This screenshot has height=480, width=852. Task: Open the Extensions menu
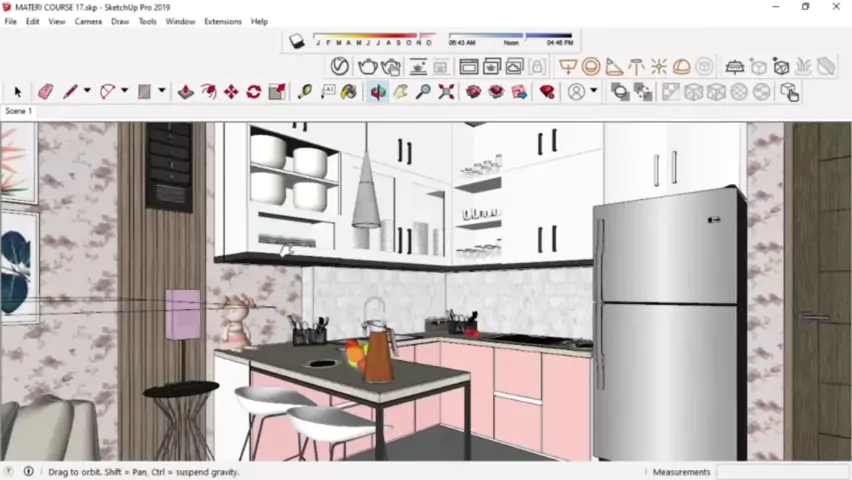[x=222, y=21]
